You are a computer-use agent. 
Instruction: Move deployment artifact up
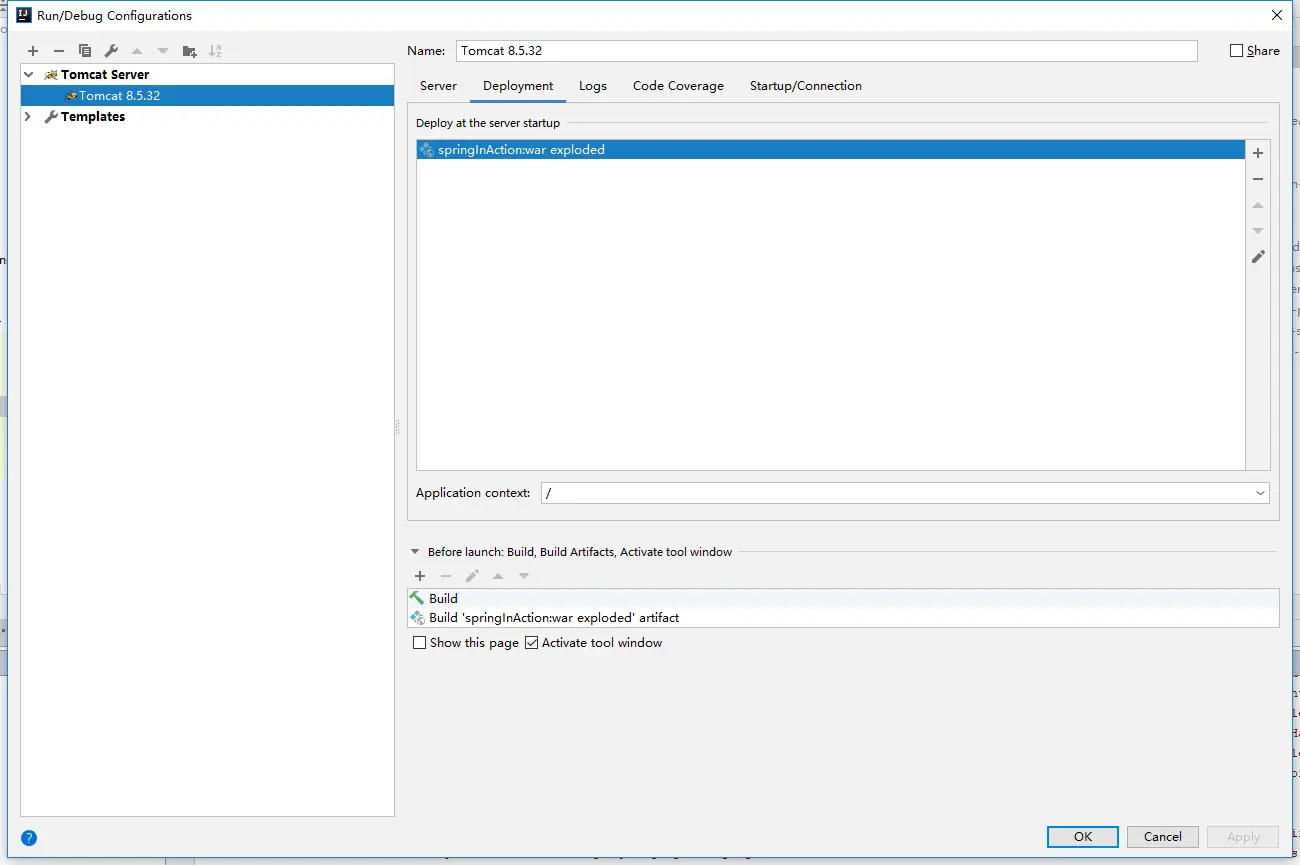(x=1258, y=205)
